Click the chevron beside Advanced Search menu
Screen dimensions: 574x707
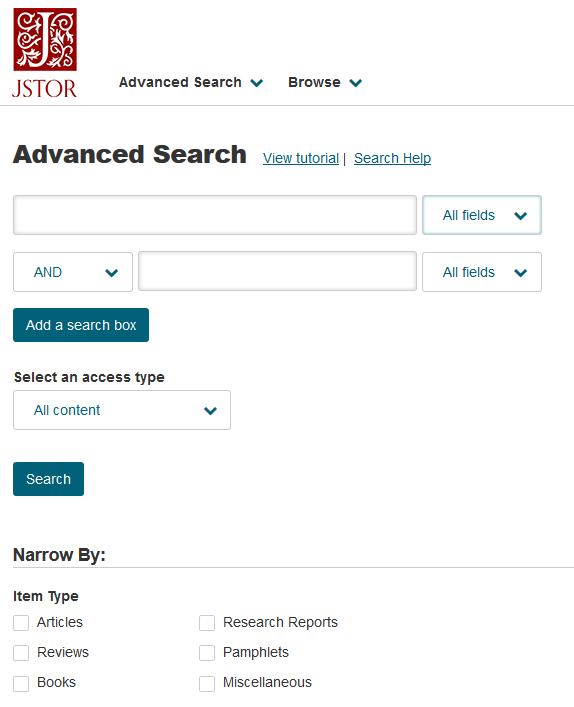(257, 83)
